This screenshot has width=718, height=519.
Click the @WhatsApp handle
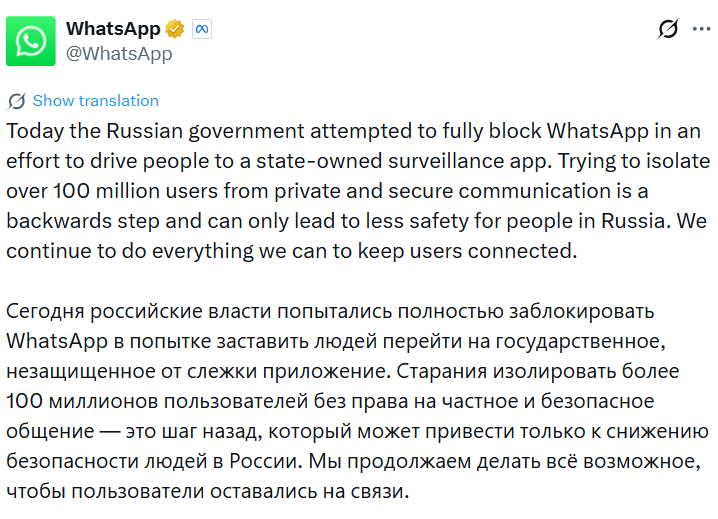(119, 54)
